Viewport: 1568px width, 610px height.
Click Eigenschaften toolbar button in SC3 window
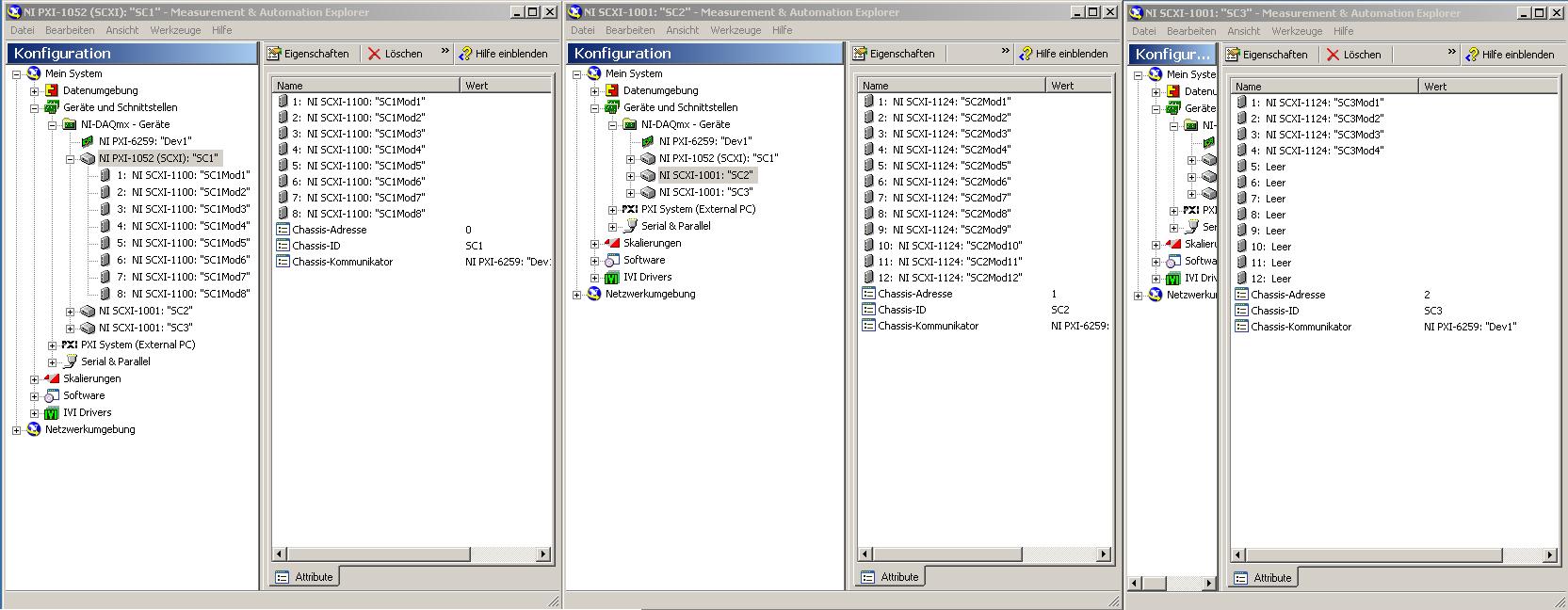coord(1268,55)
